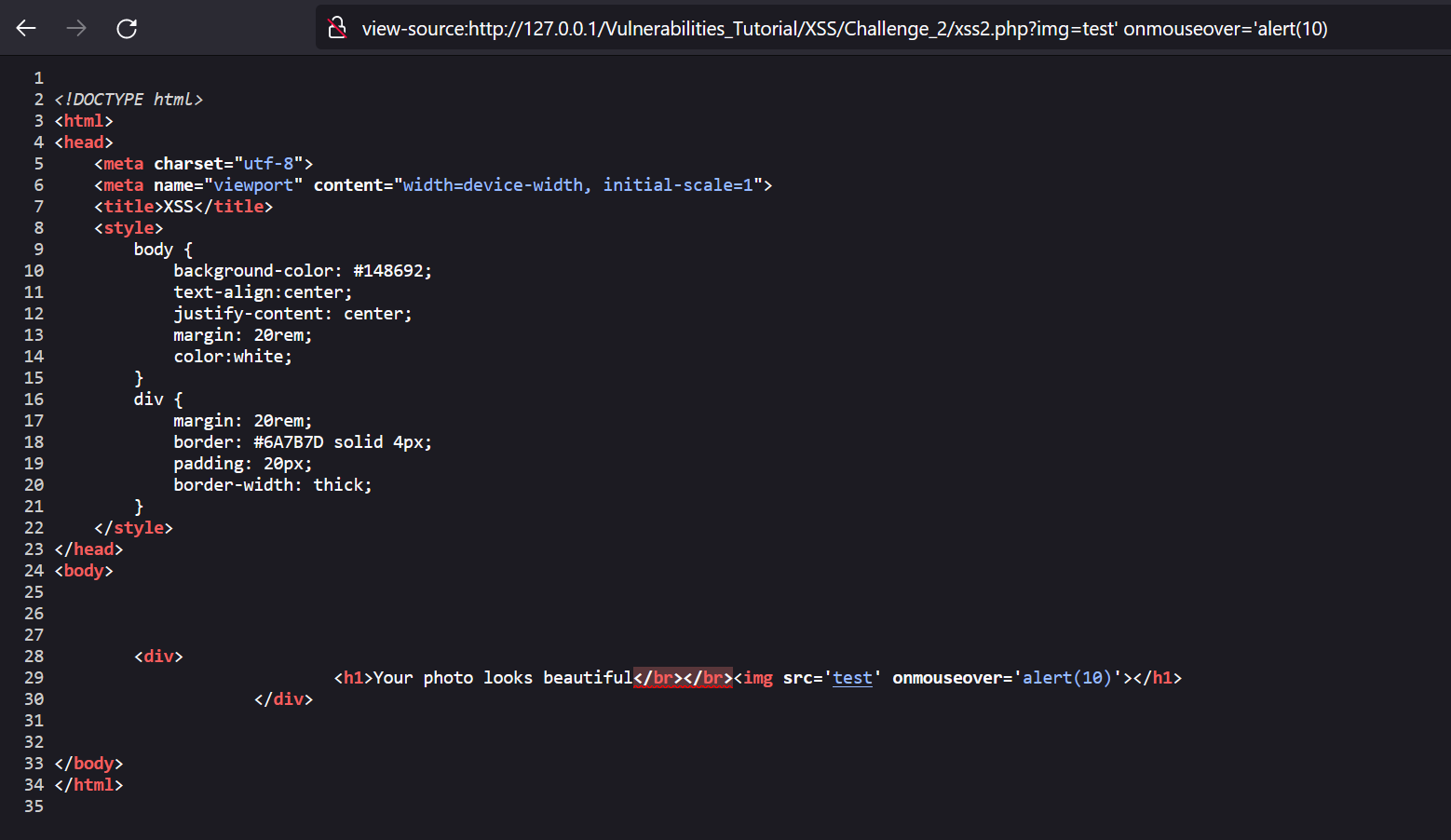Reload the view-source page
This screenshot has width=1451, height=840.
pos(127,28)
